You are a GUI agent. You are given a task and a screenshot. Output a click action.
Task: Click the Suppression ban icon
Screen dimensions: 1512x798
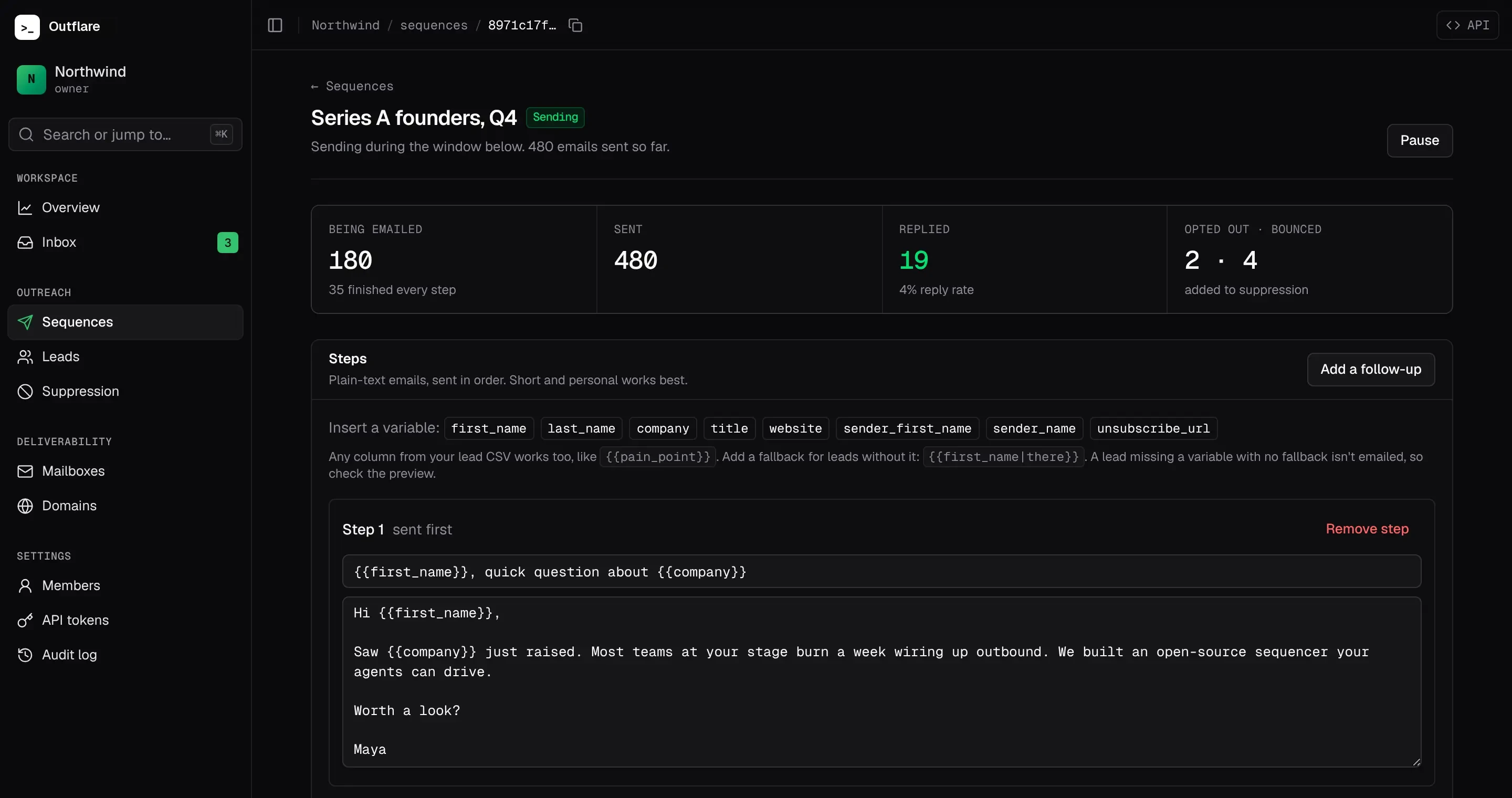25,391
